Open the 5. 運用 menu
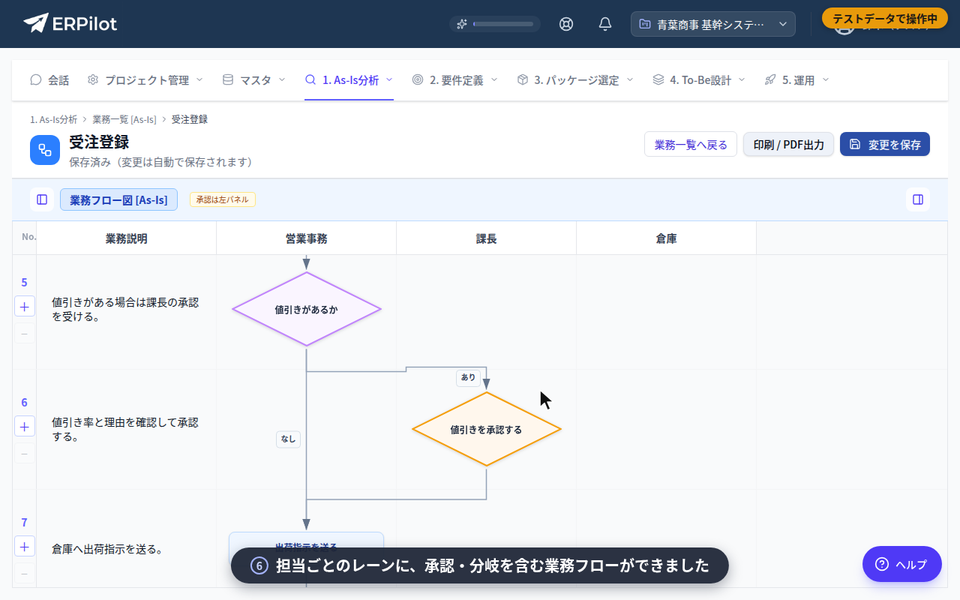The height and width of the screenshot is (600, 960). 797,80
